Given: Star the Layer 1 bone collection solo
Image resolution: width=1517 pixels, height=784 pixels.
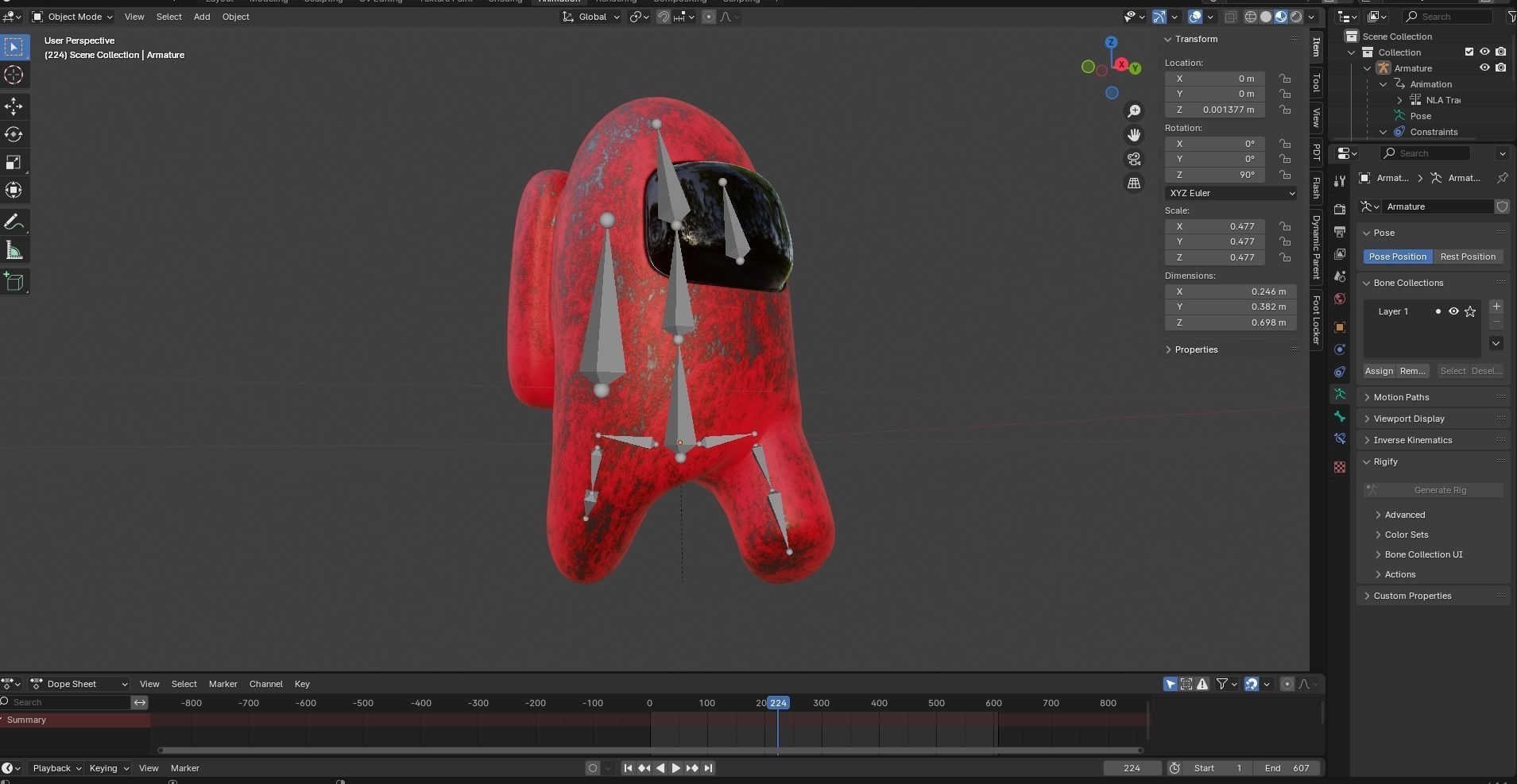Looking at the screenshot, I should coord(1470,311).
